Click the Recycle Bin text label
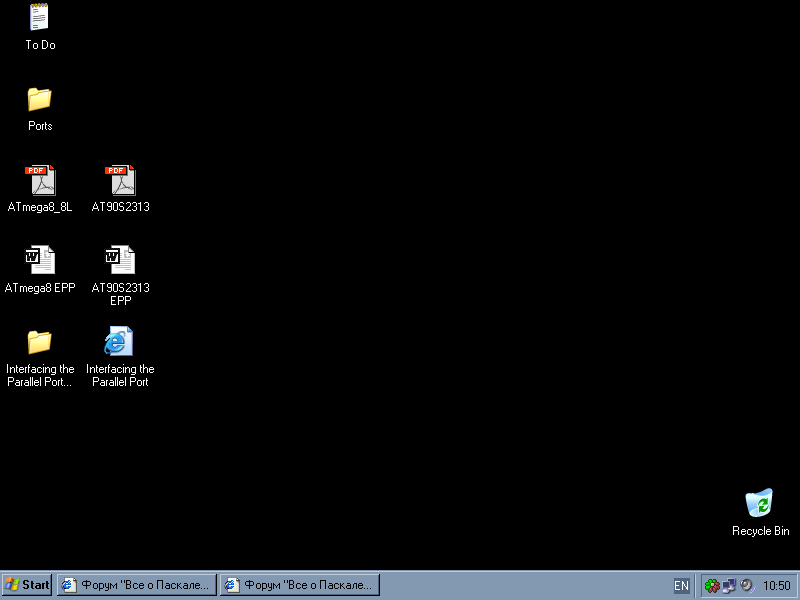The image size is (800, 600). (760, 531)
